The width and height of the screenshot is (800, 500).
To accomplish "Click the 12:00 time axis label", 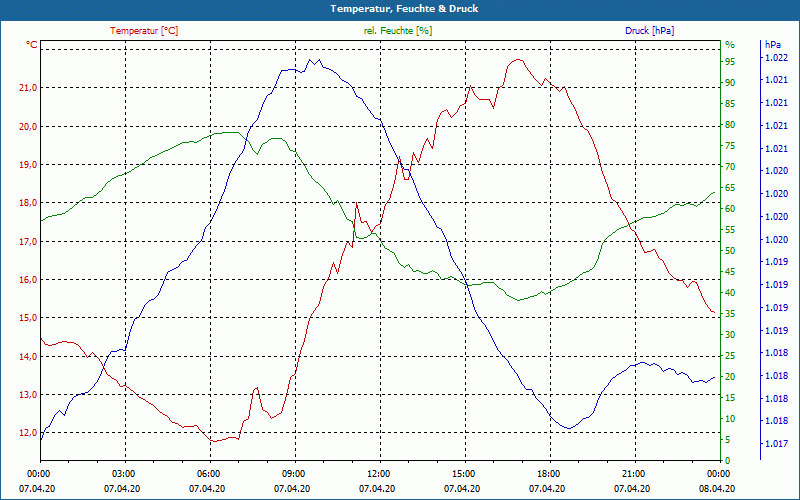I will (x=377, y=473).
